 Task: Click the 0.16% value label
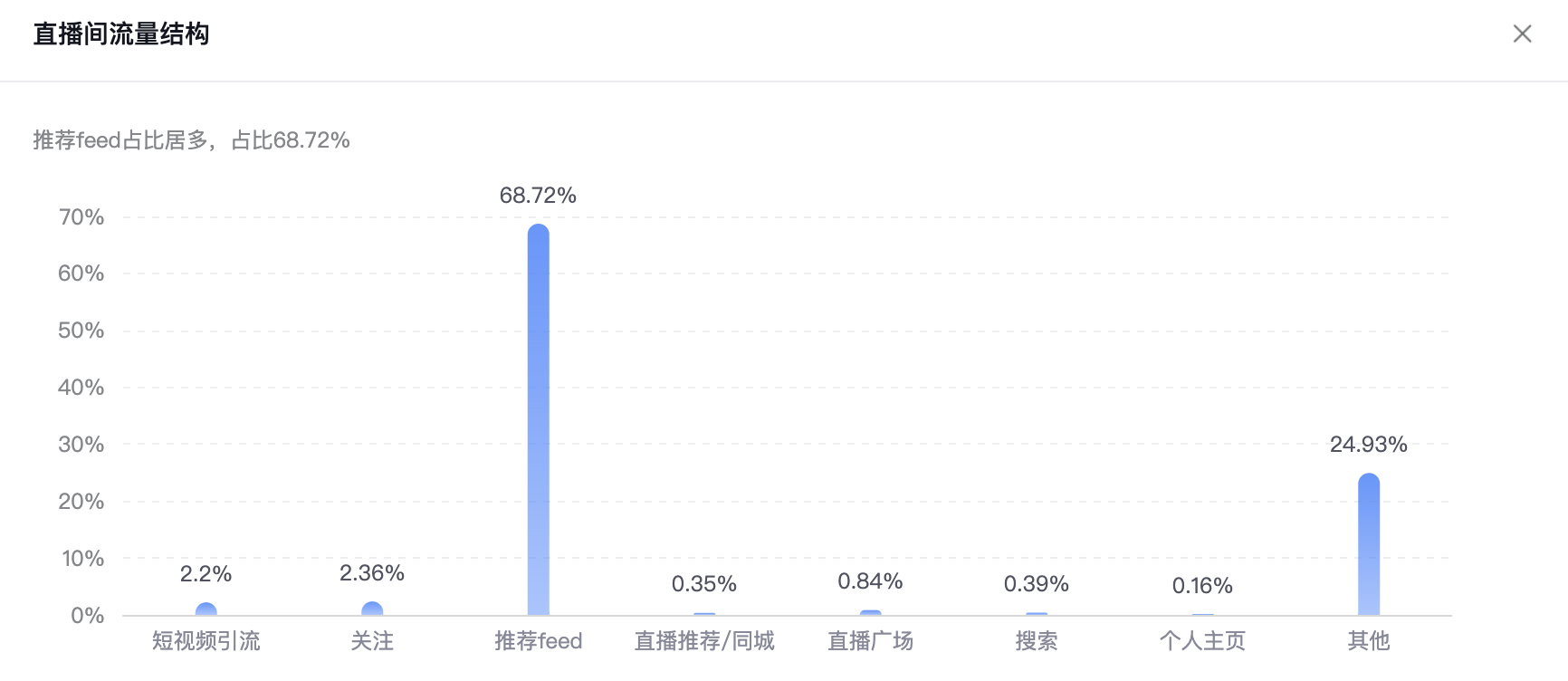point(1202,586)
